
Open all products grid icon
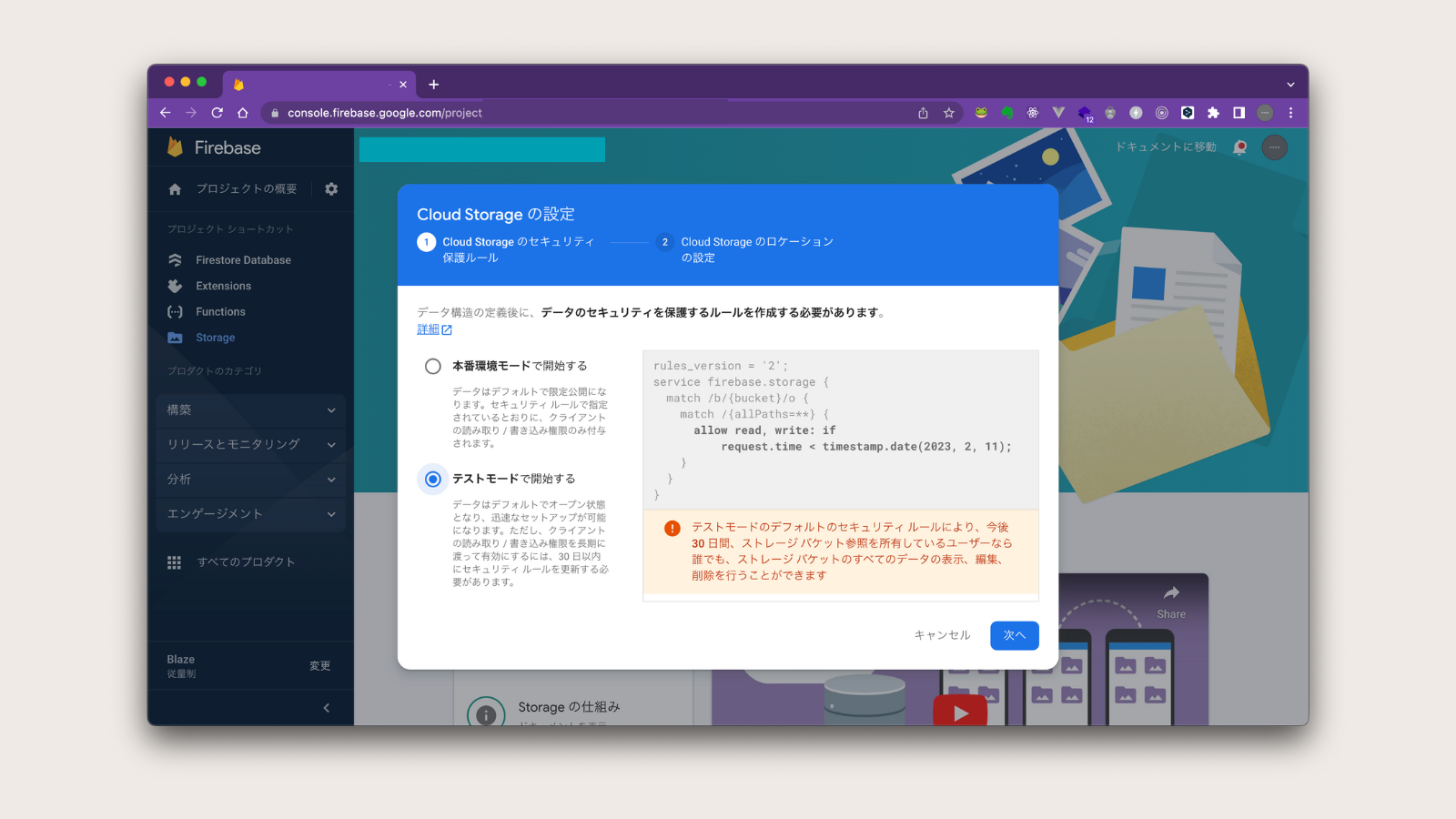click(174, 562)
